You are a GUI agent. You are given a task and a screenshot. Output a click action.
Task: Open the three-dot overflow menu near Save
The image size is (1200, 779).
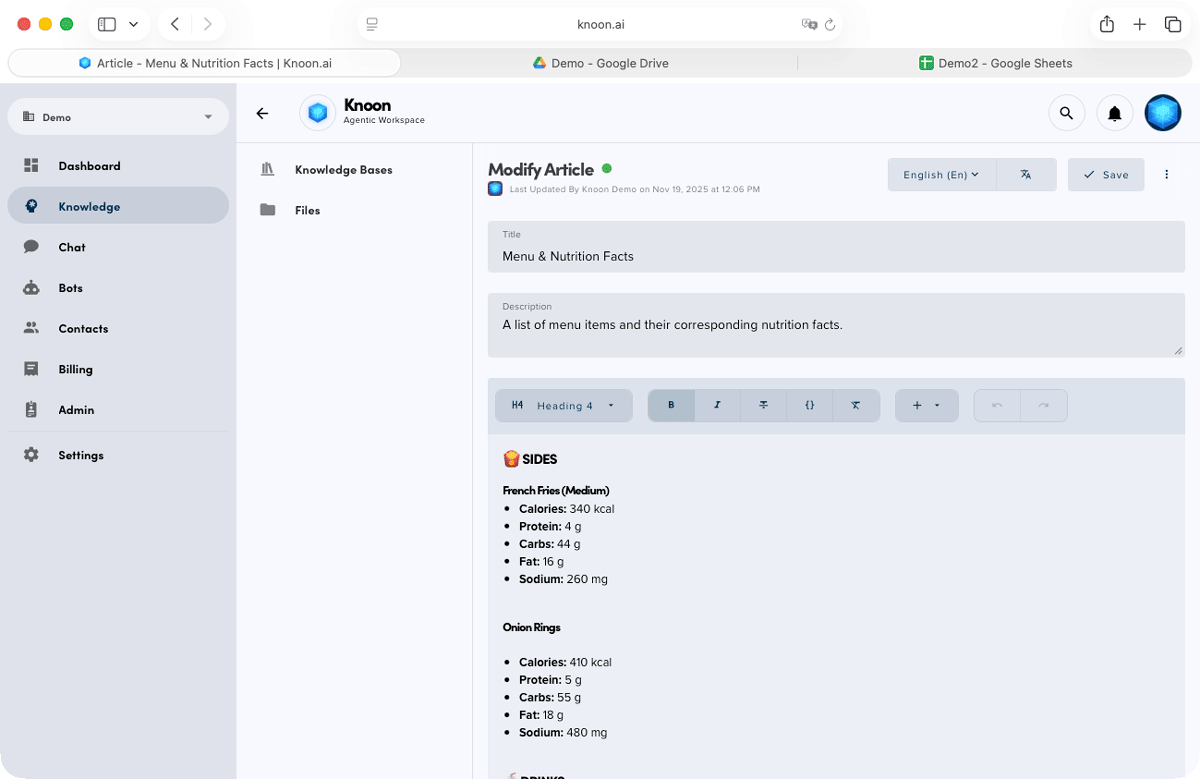pyautogui.click(x=1166, y=174)
